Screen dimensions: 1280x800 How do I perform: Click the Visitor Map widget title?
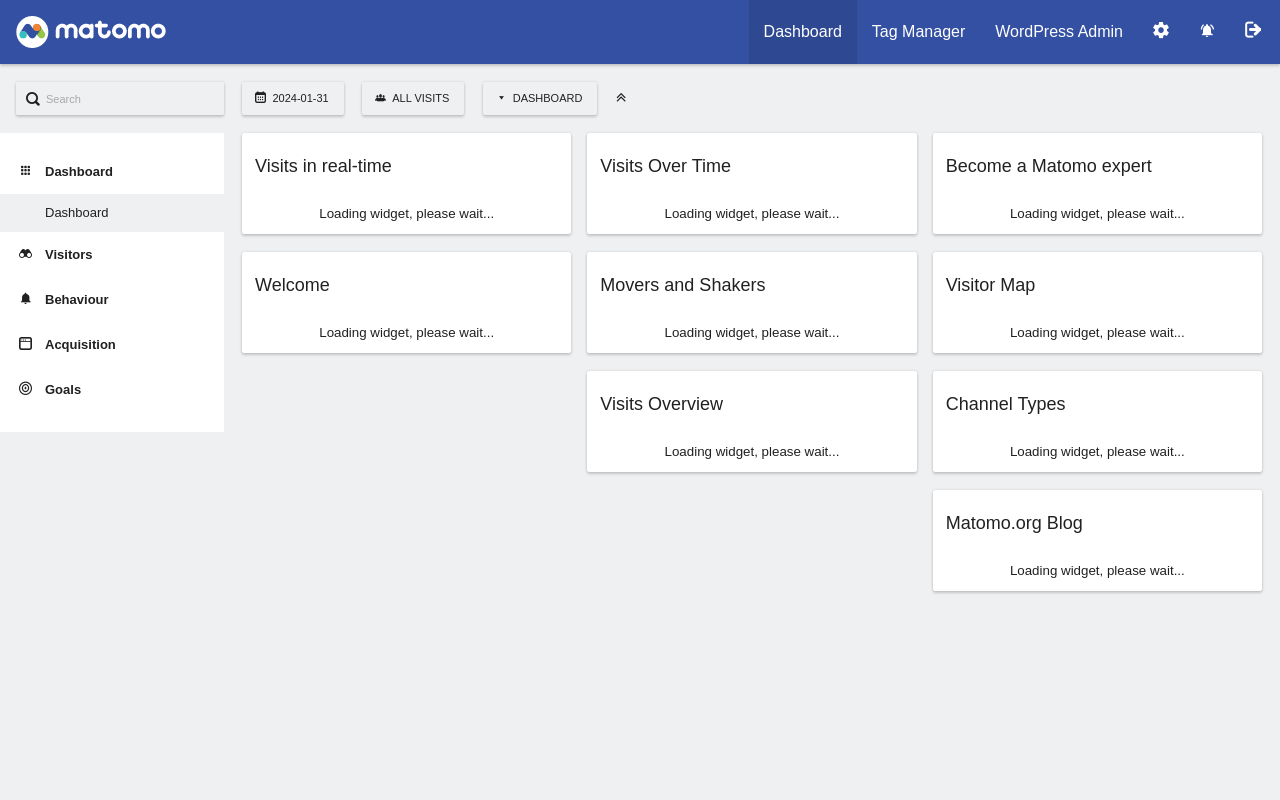coord(990,285)
